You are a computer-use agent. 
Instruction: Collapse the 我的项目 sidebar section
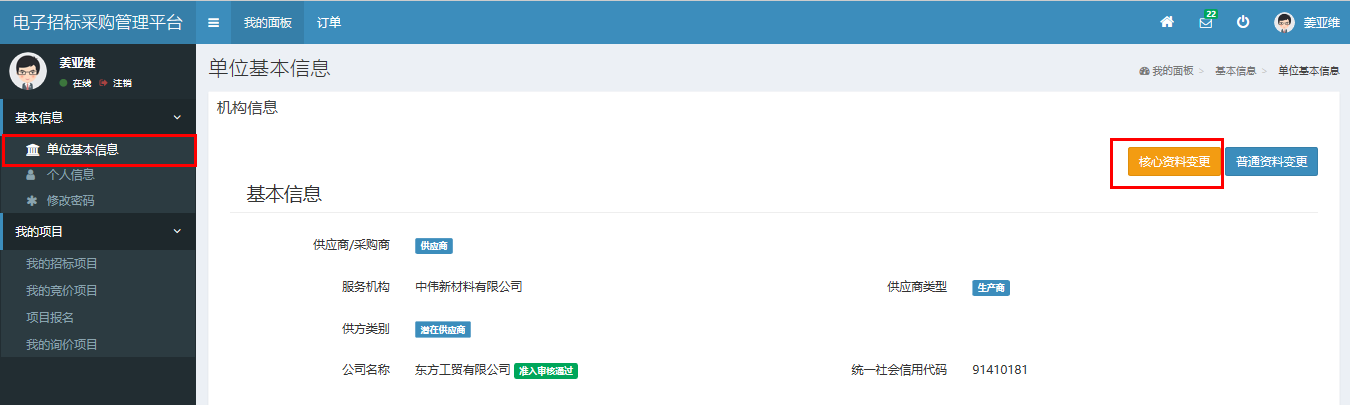(98, 231)
